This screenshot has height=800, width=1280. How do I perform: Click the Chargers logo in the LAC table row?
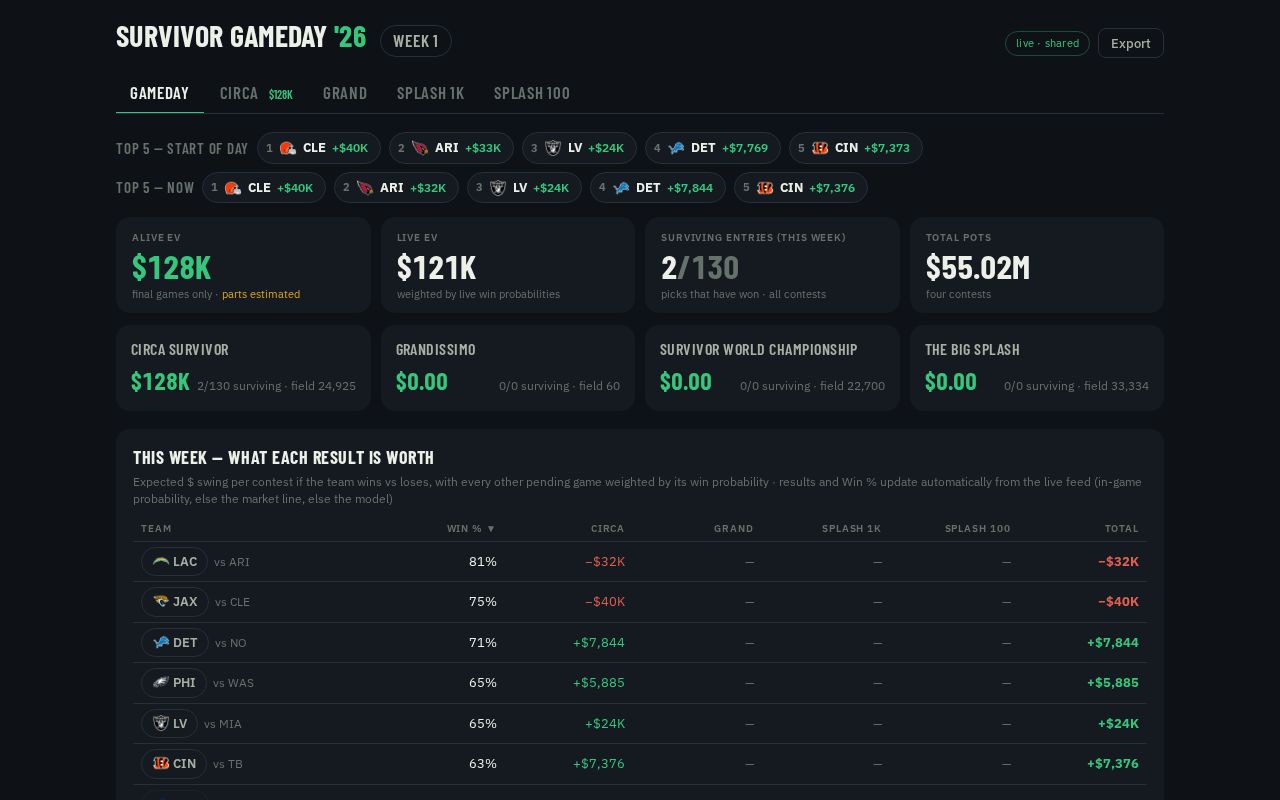160,562
